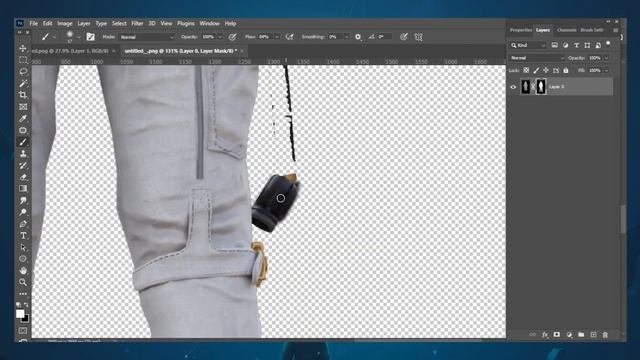Enable airbrush-style build-up
640x360 pixels.
point(289,37)
